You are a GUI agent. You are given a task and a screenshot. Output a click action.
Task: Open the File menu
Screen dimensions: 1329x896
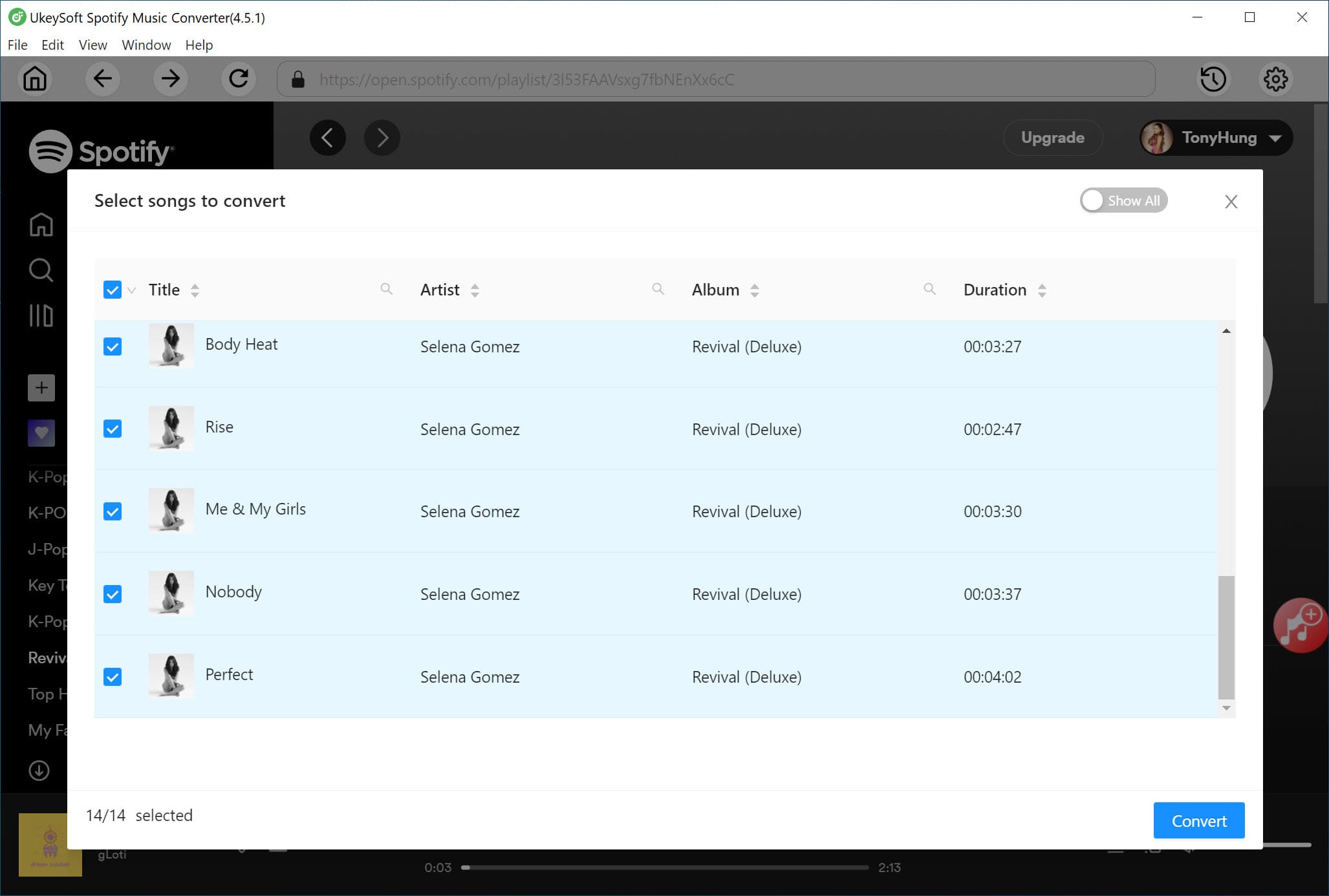pyautogui.click(x=17, y=44)
